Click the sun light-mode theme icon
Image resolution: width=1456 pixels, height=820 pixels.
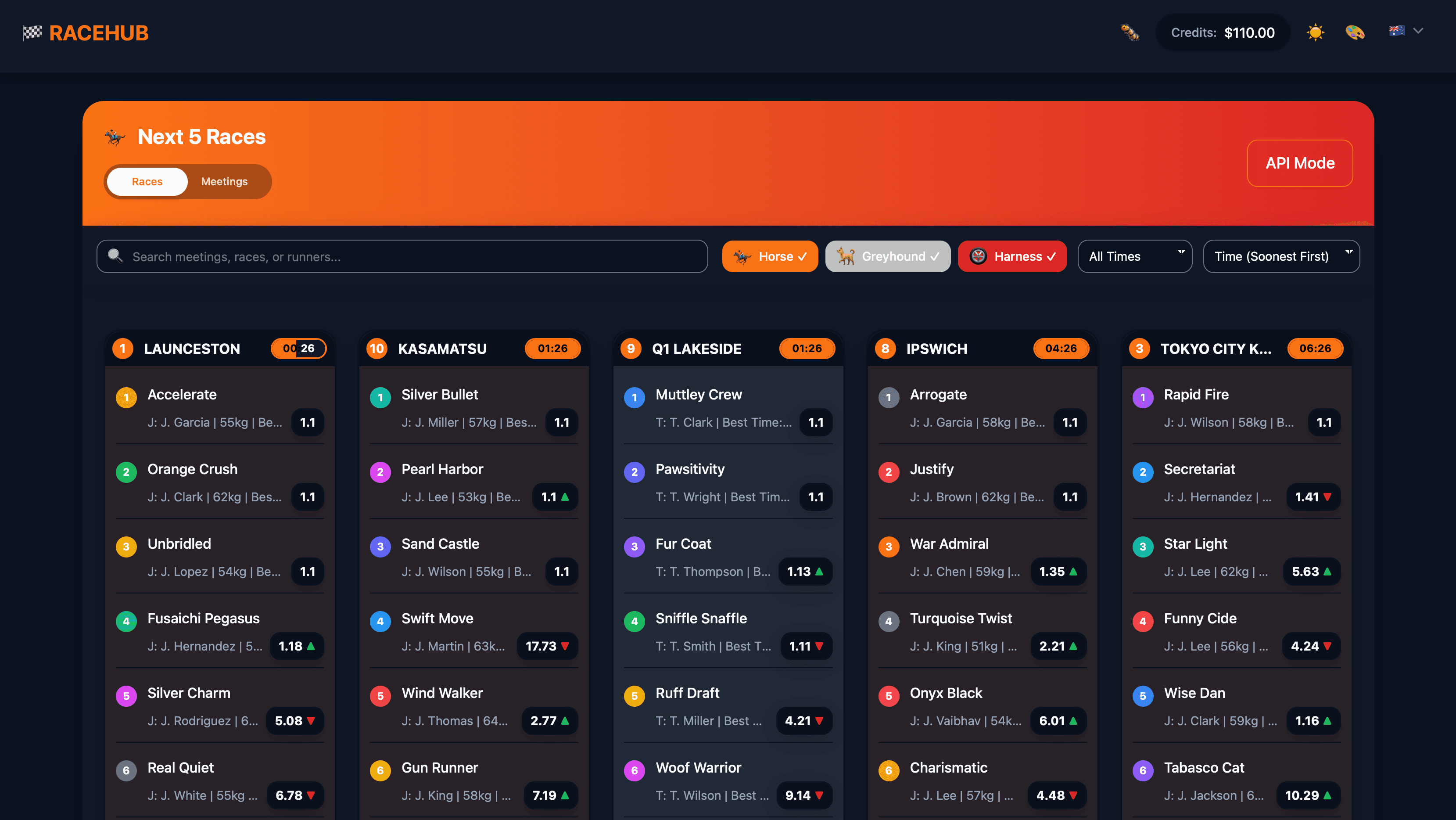[1315, 32]
